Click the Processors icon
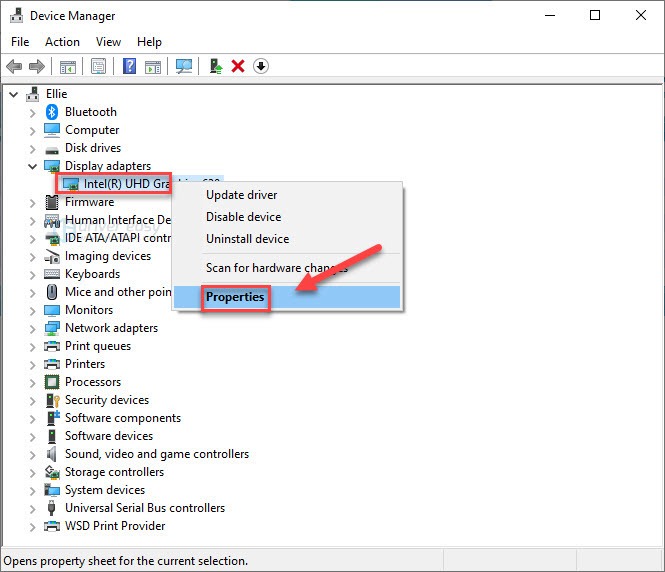The image size is (665, 572). [52, 382]
